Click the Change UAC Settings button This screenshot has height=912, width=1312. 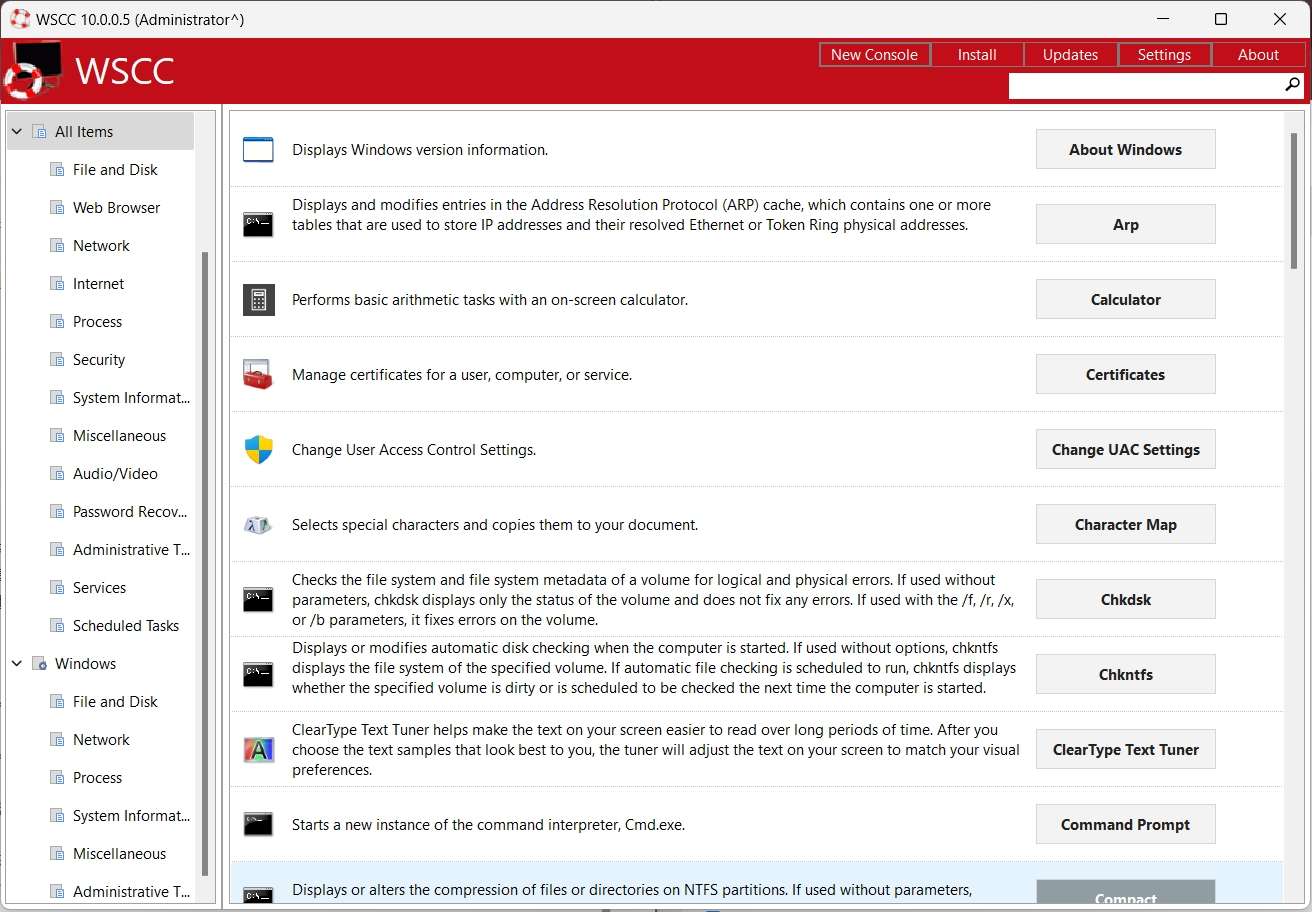coord(1126,450)
